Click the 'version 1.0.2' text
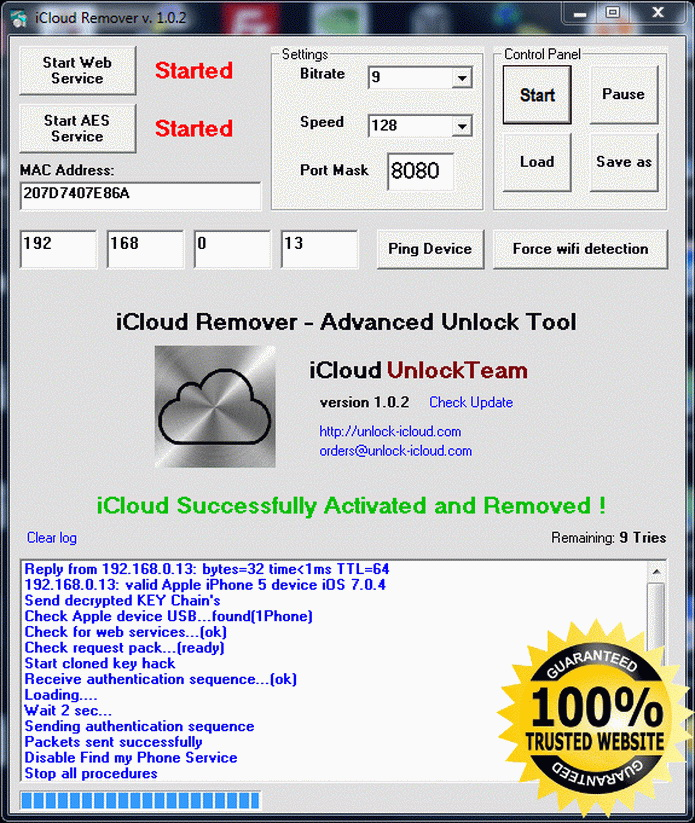 point(364,403)
